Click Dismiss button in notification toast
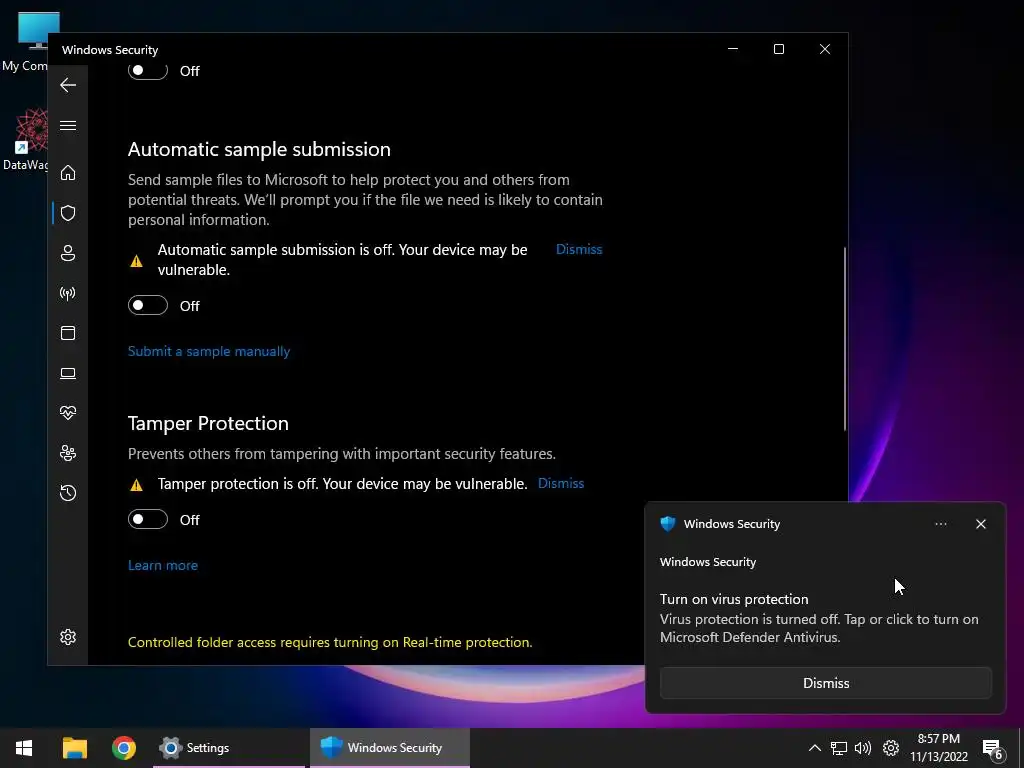Image resolution: width=1024 pixels, height=768 pixels. pos(825,683)
